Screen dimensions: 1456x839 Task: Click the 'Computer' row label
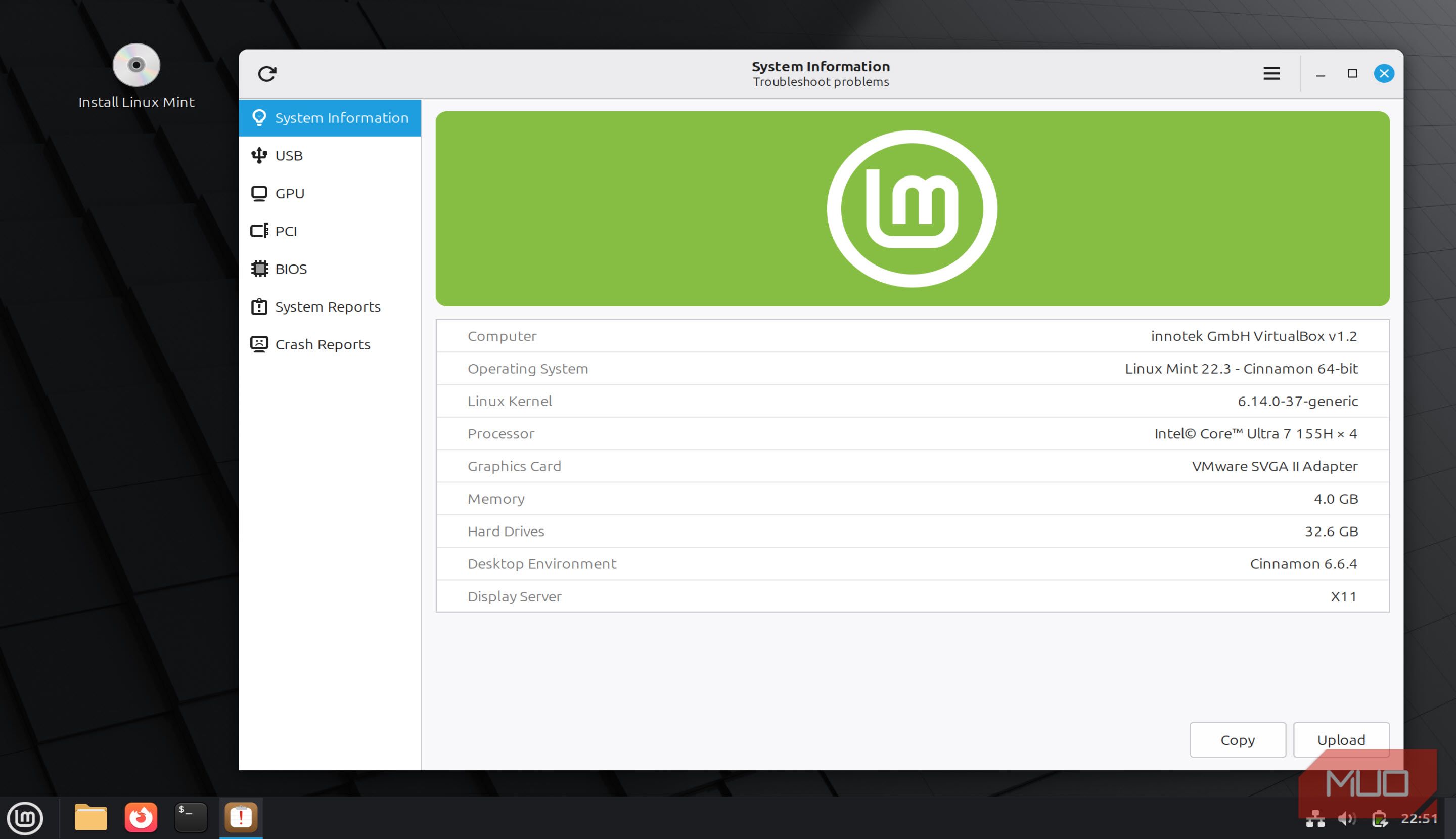pos(502,336)
